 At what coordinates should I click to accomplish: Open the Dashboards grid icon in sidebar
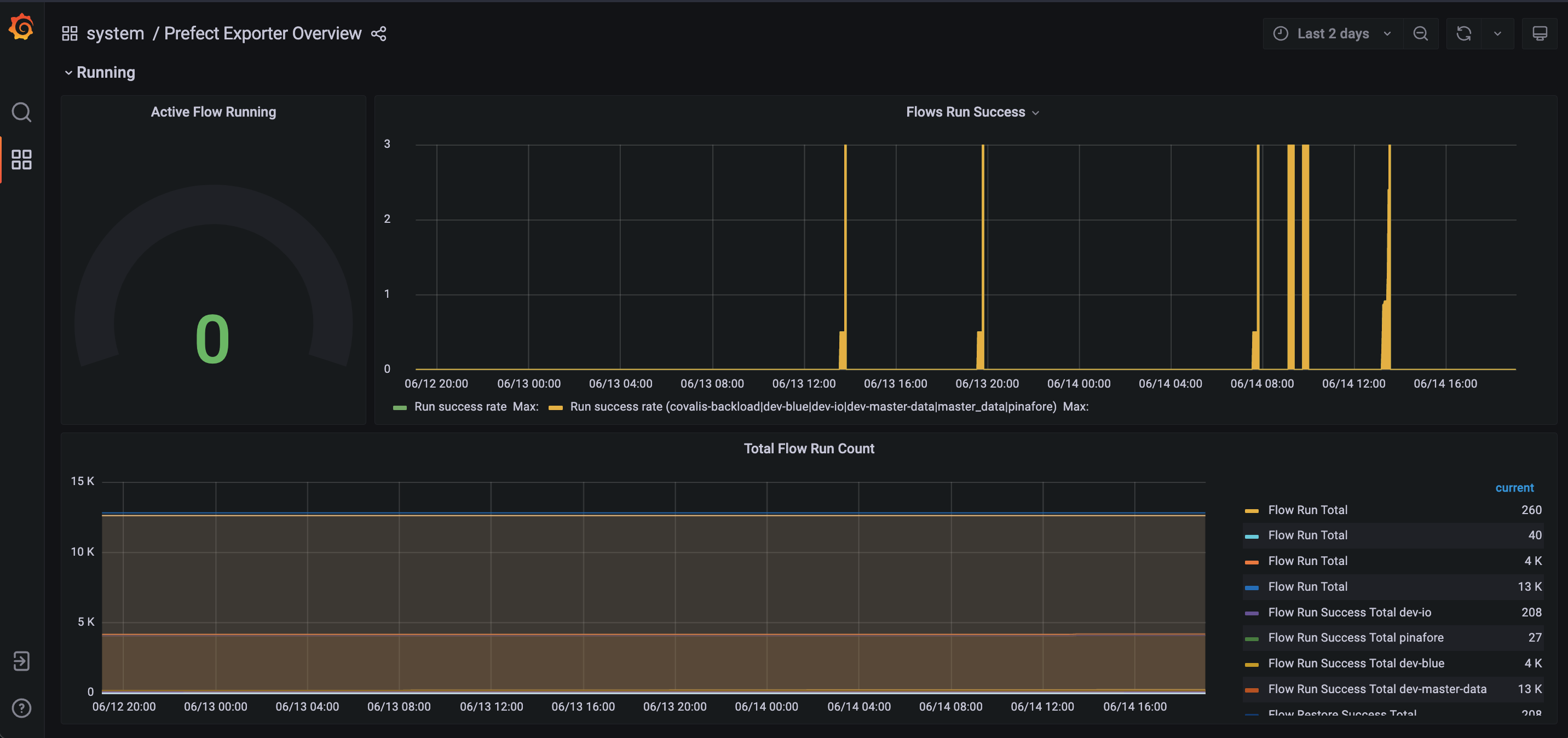click(x=21, y=159)
